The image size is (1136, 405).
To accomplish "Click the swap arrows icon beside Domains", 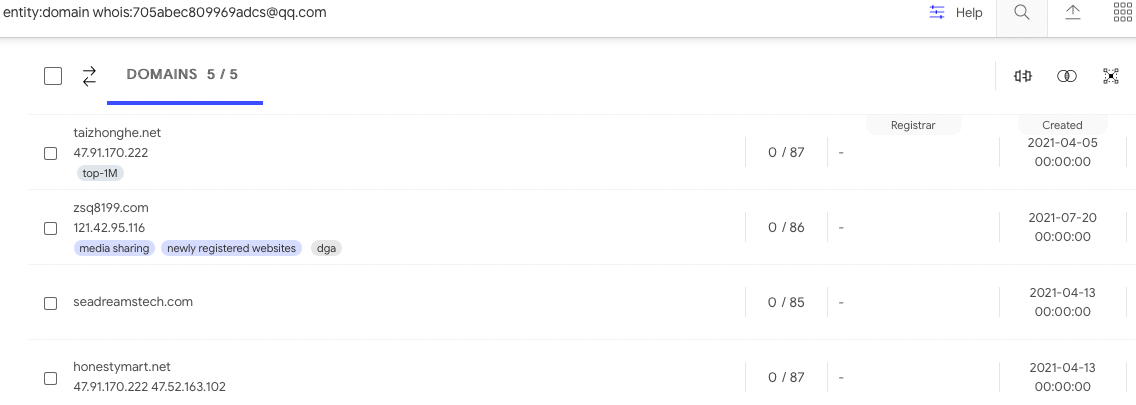I will [x=89, y=76].
